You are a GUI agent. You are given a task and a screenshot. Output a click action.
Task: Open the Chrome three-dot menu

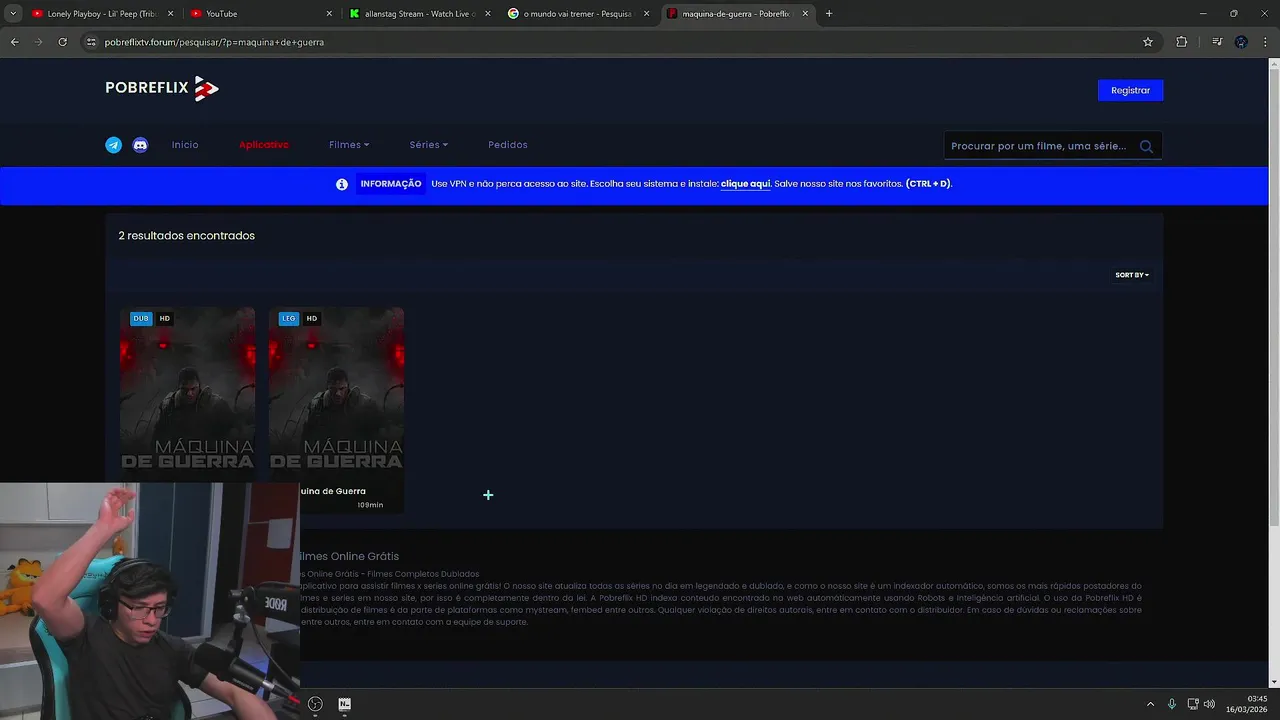(1265, 42)
